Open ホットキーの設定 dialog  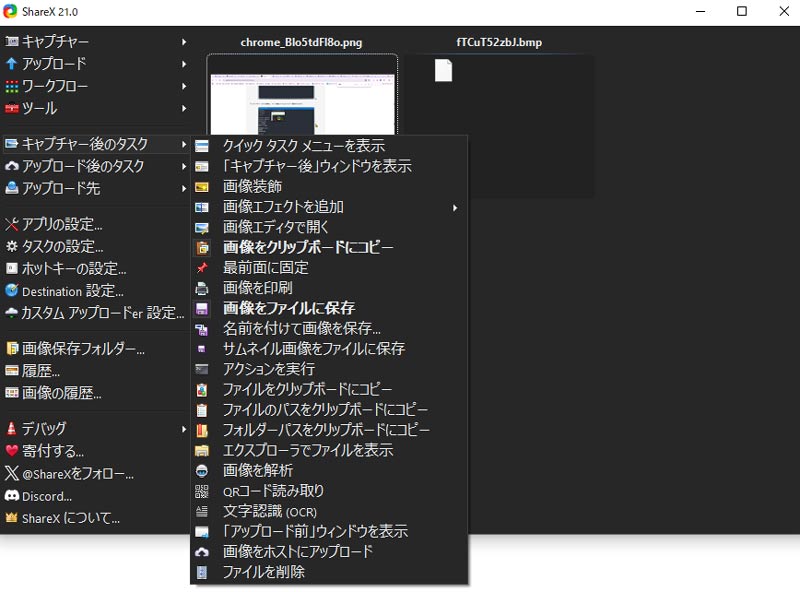pos(95,269)
